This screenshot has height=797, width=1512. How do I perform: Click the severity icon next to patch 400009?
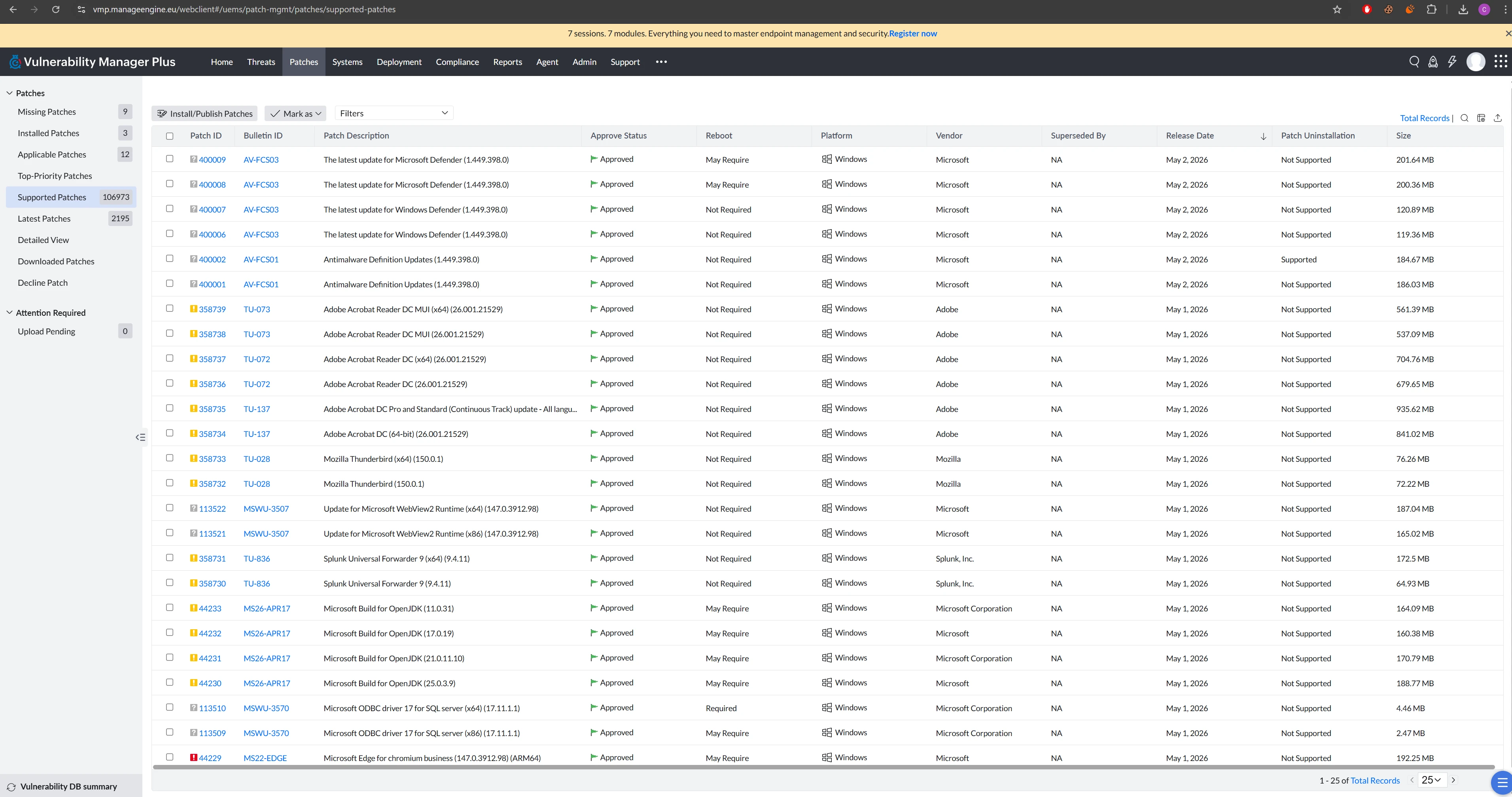[x=194, y=159]
